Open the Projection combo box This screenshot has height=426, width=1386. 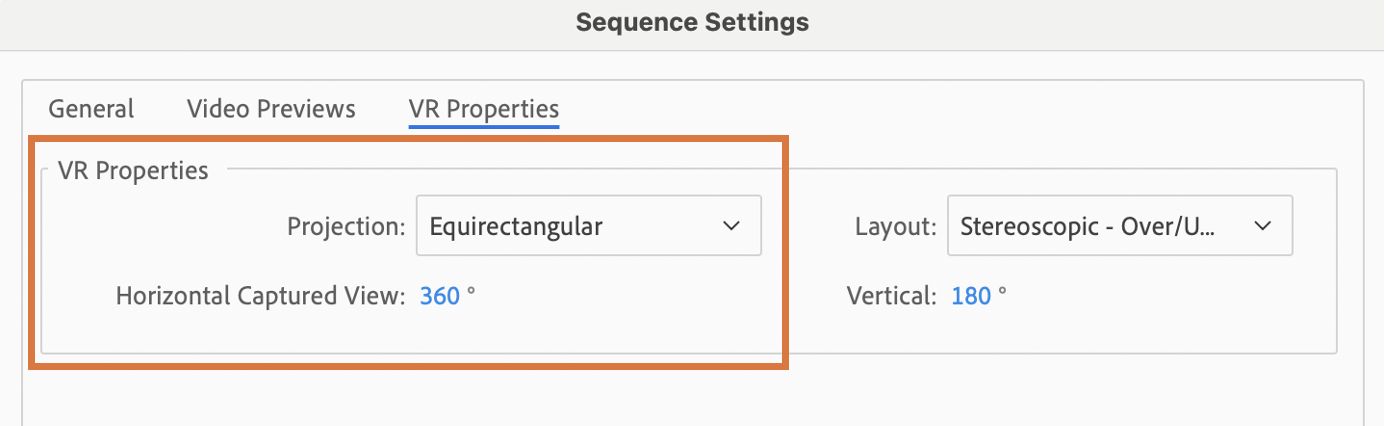click(x=588, y=226)
